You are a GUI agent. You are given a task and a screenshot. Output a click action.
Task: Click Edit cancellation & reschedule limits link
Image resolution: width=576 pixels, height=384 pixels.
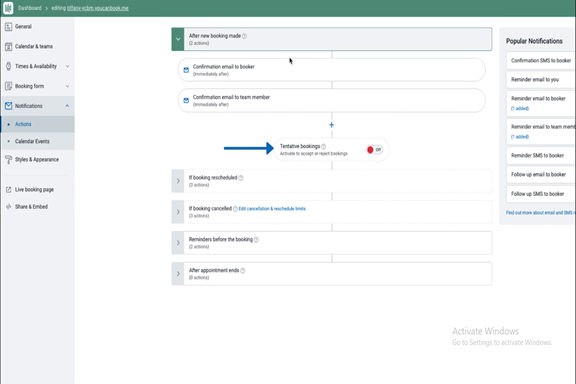tap(272, 209)
